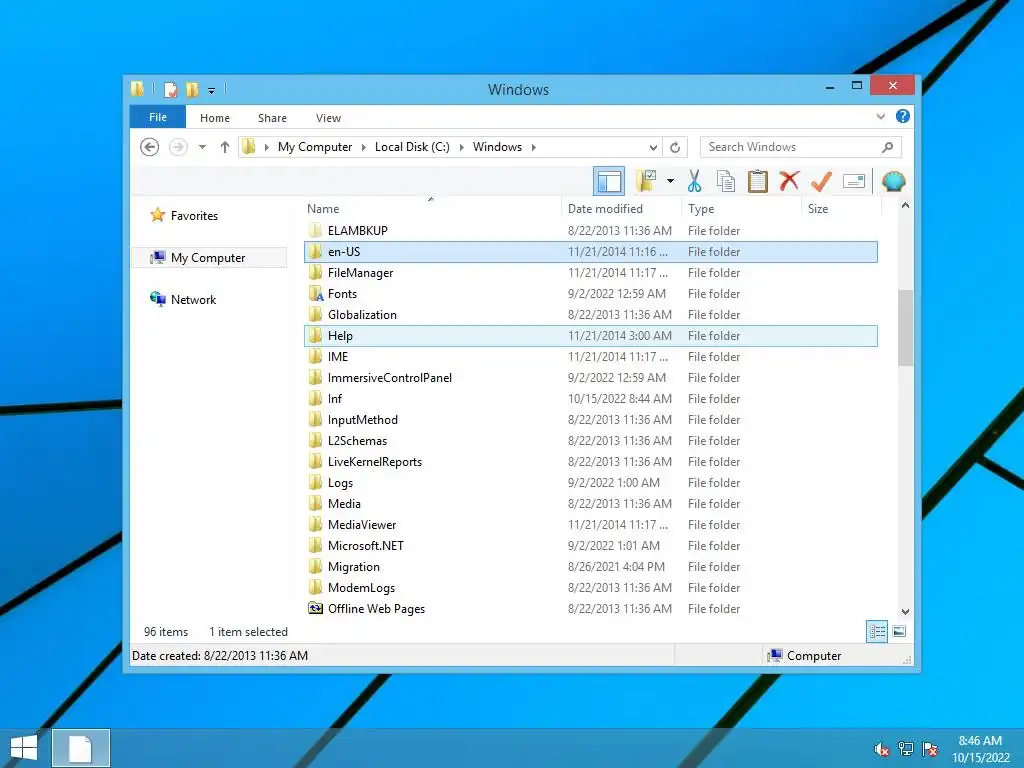Select the Globalization folder
The height and width of the screenshot is (768, 1024).
[591, 315]
